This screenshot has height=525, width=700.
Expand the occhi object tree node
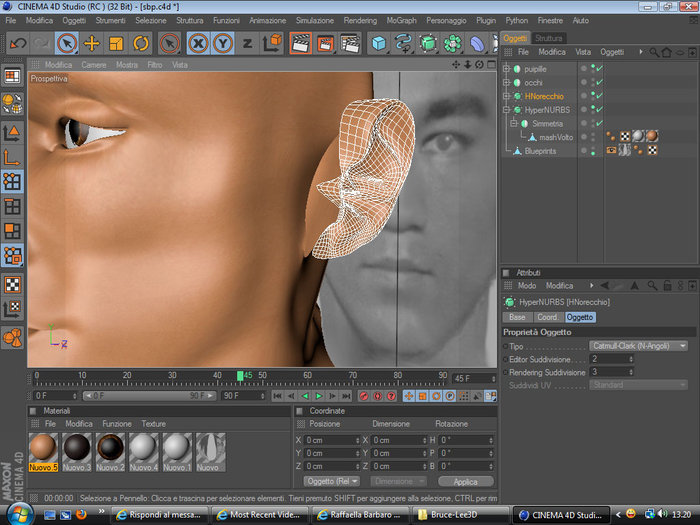(x=506, y=82)
